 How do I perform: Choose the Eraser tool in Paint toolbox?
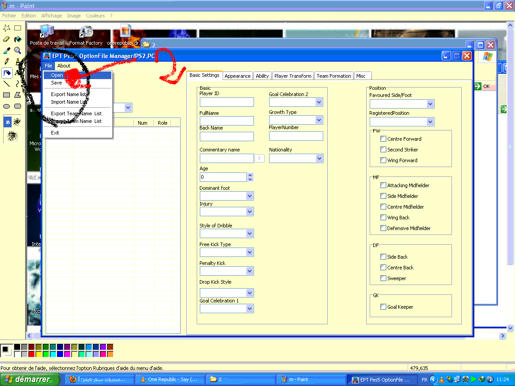point(7,39)
